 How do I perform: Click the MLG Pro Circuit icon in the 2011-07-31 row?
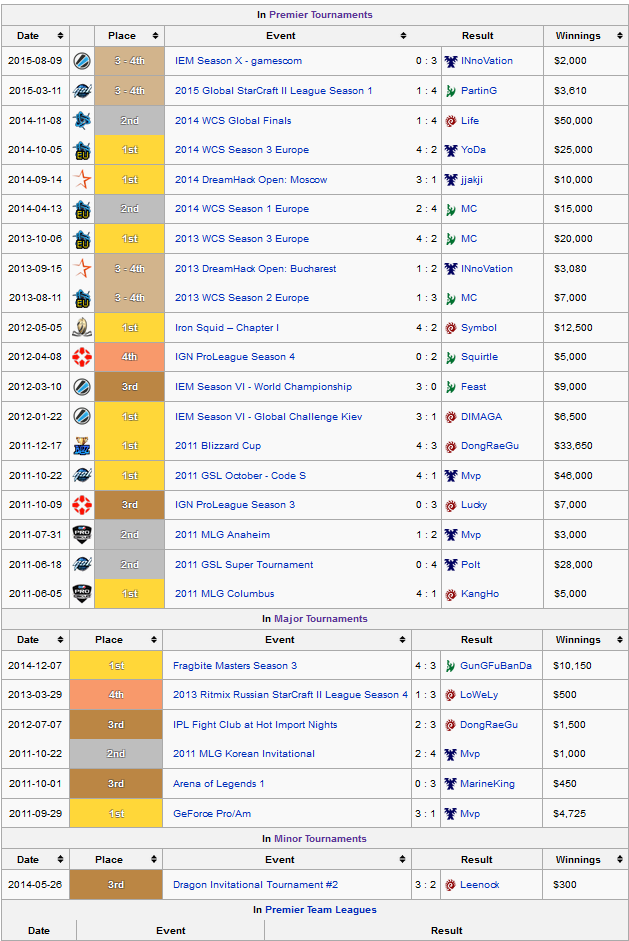click(x=82, y=535)
